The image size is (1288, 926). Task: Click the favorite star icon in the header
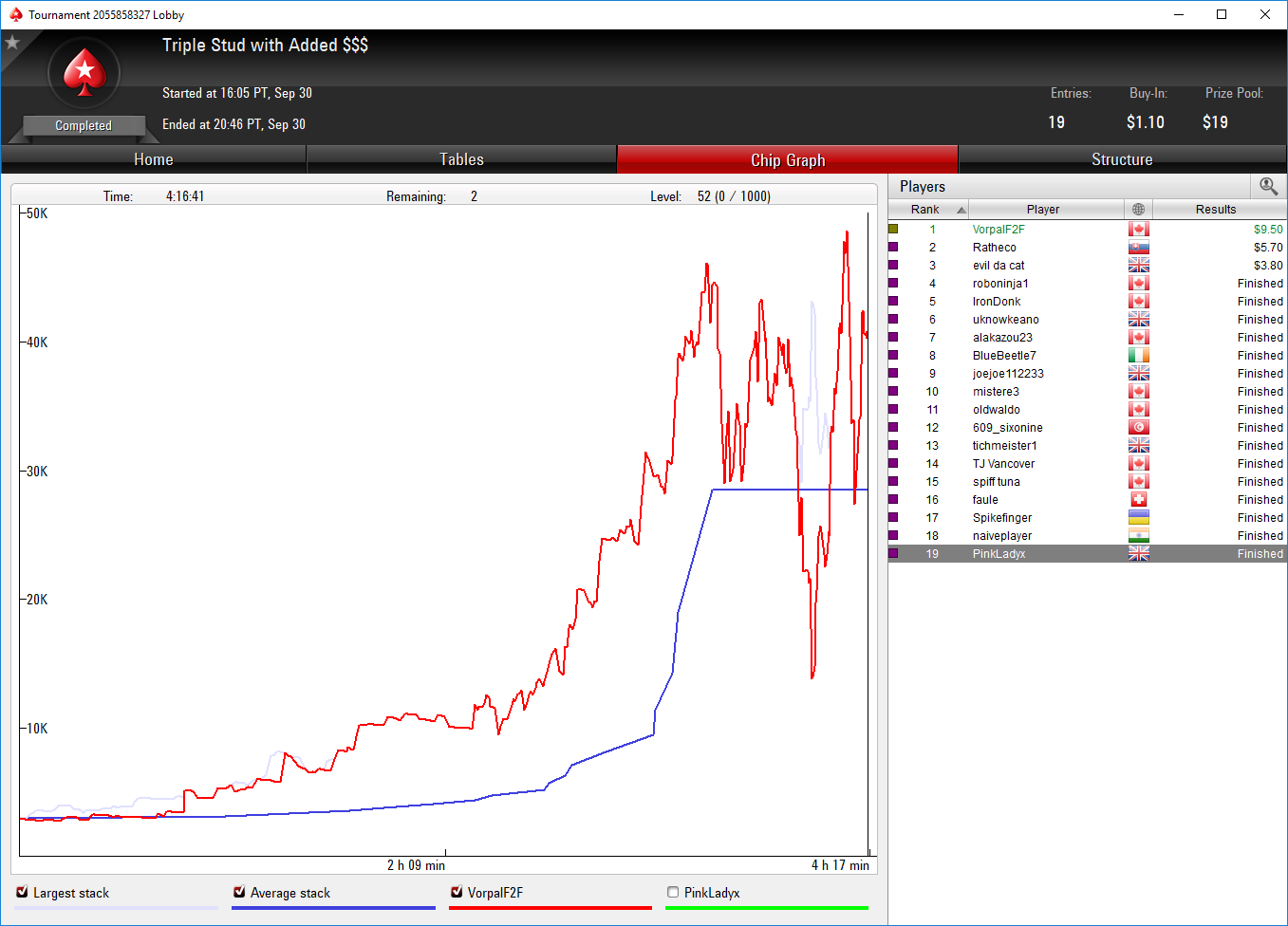(12, 43)
